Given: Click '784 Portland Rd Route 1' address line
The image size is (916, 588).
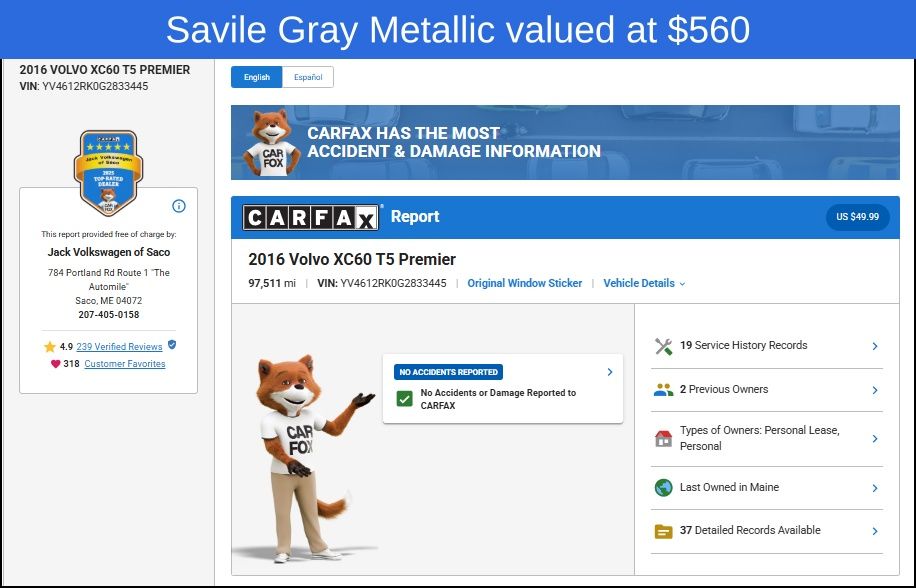Looking at the screenshot, I should (x=109, y=280).
